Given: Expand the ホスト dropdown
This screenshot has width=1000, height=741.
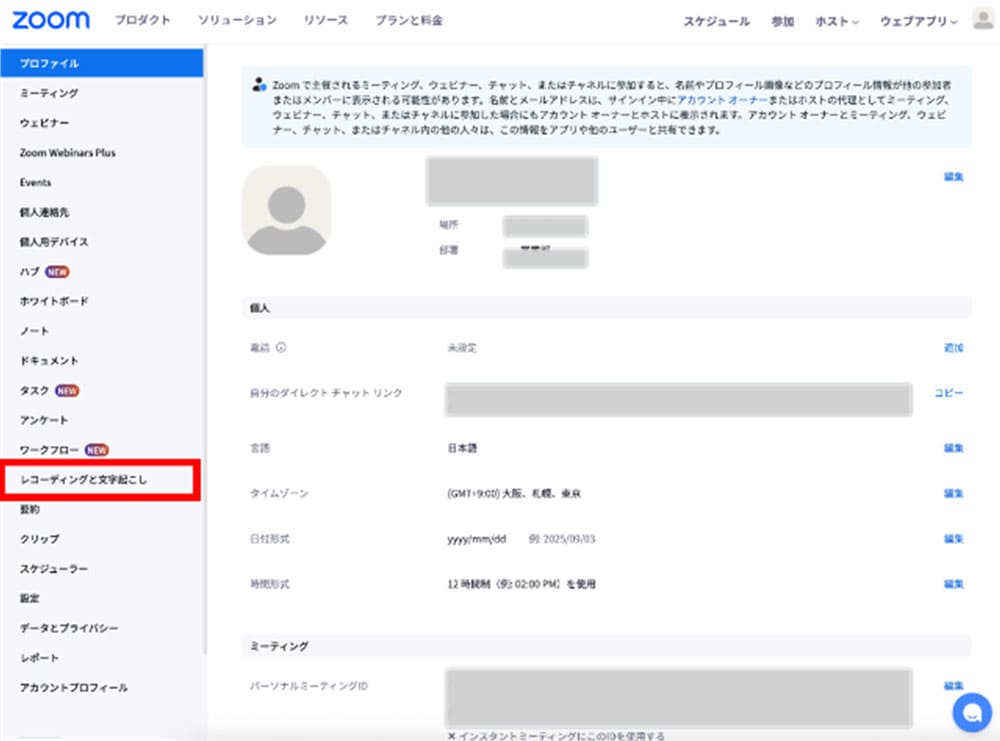Looking at the screenshot, I should [836, 21].
